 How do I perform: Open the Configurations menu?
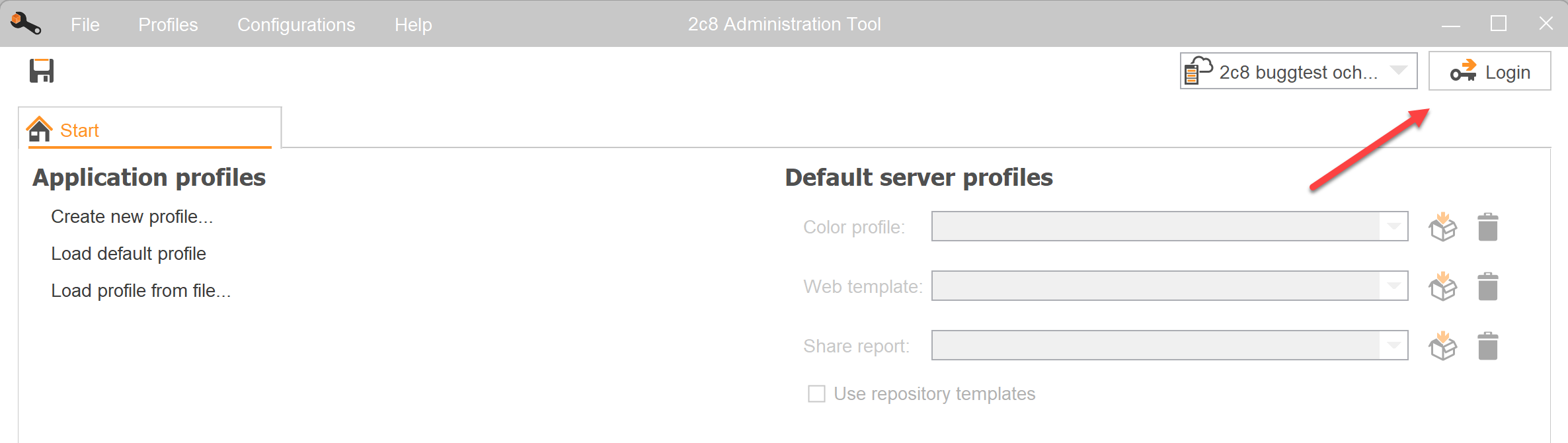(296, 24)
